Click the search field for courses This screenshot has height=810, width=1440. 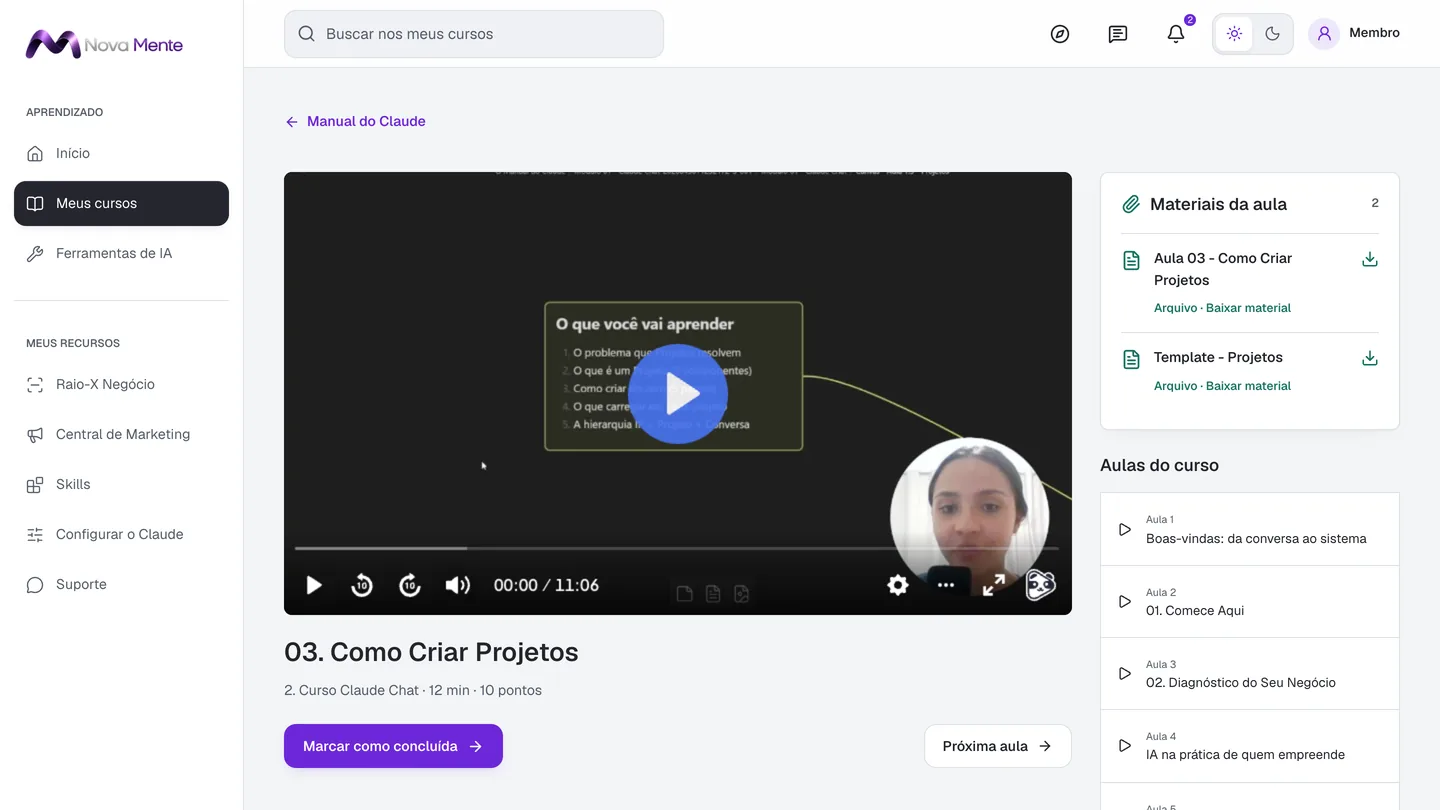474,34
